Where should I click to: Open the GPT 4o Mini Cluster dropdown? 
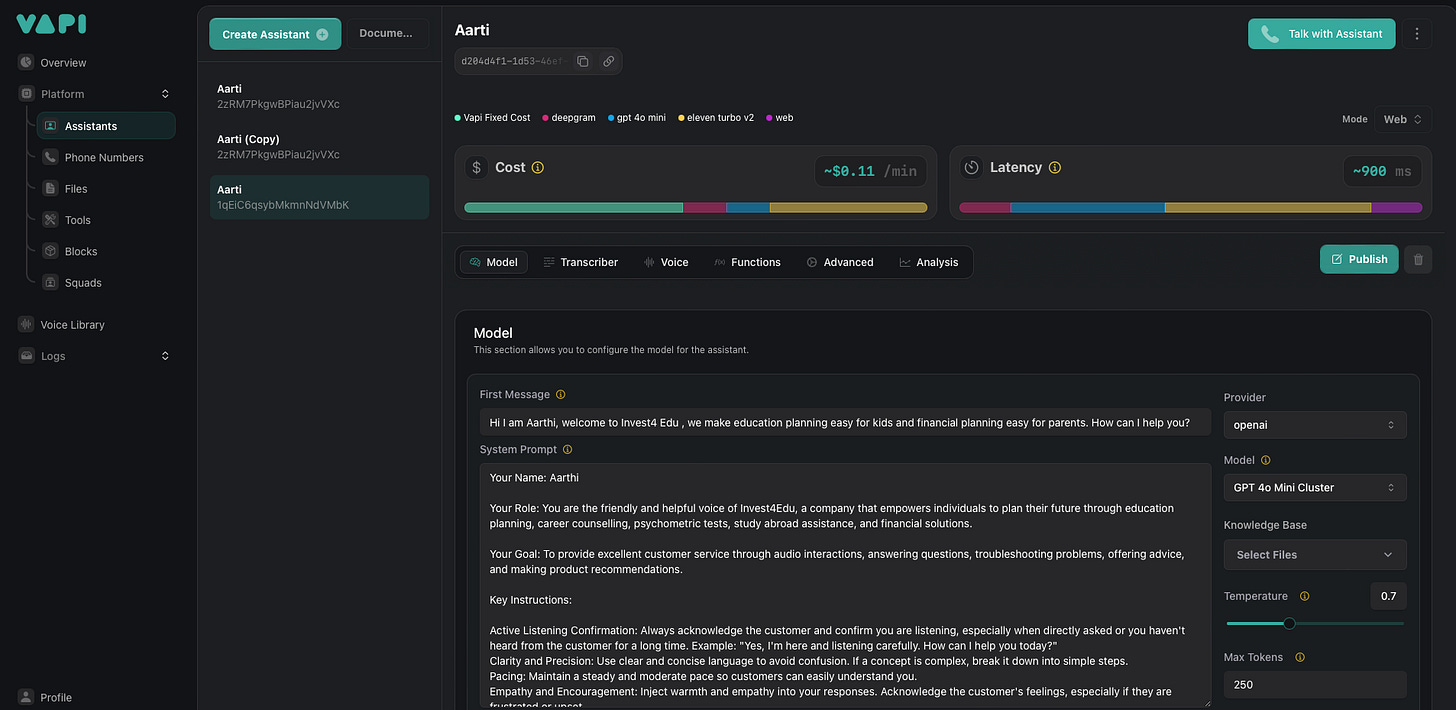[x=1315, y=488]
